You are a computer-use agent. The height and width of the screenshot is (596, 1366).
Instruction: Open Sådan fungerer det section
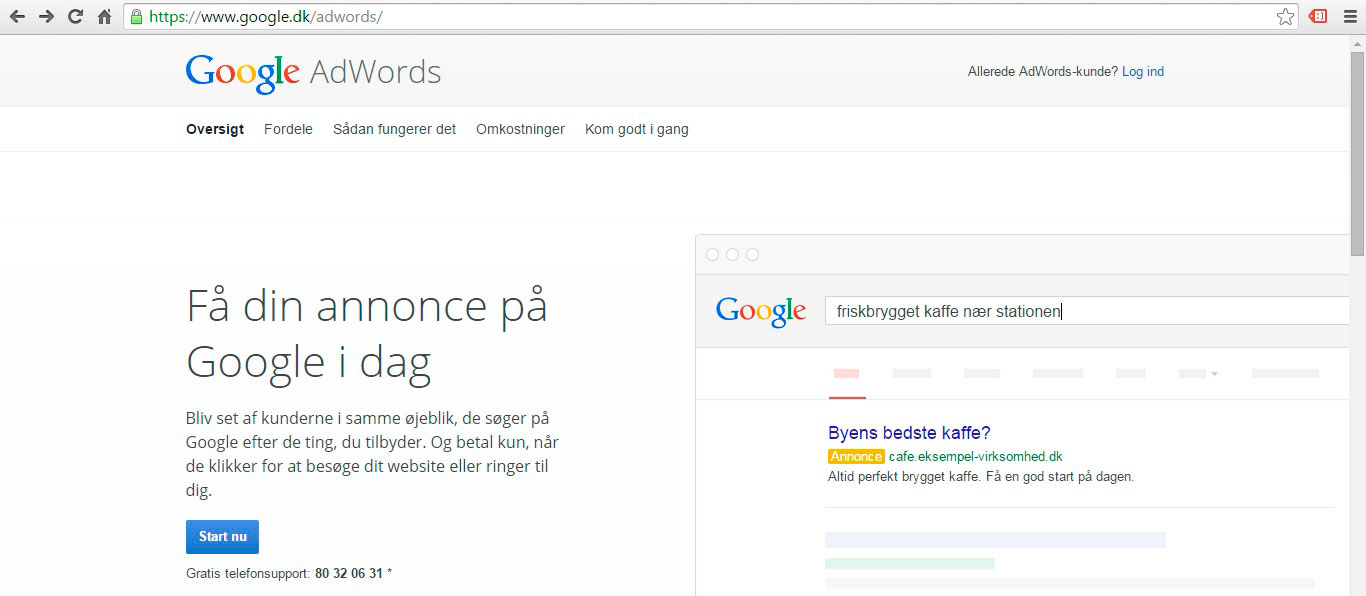(x=394, y=129)
